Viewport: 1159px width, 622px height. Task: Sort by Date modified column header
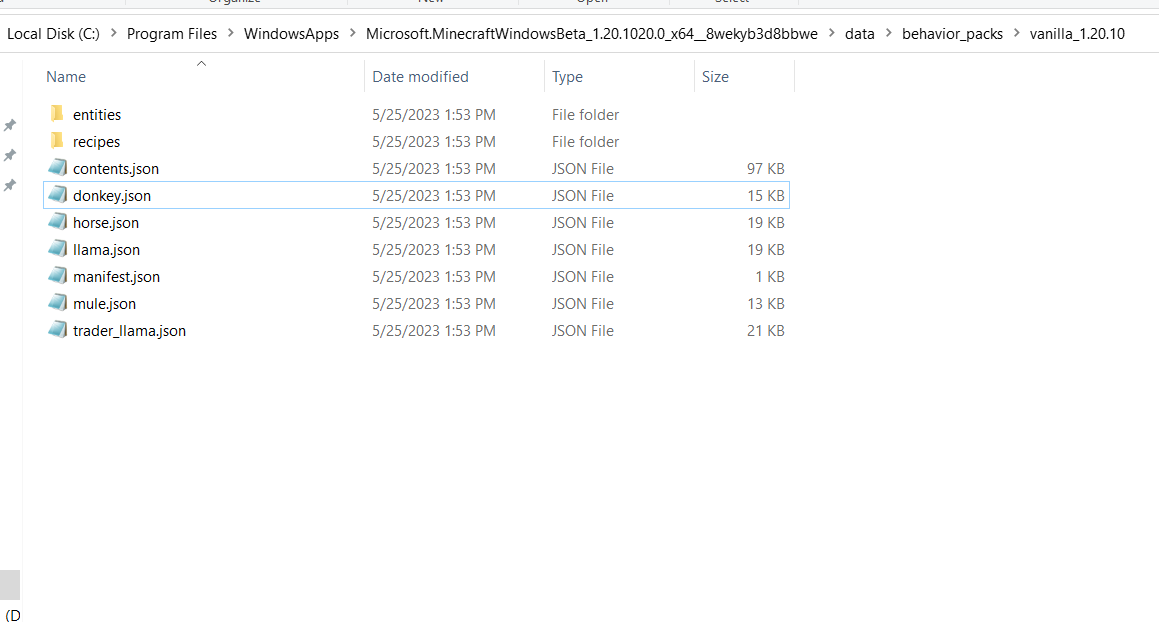tap(420, 77)
